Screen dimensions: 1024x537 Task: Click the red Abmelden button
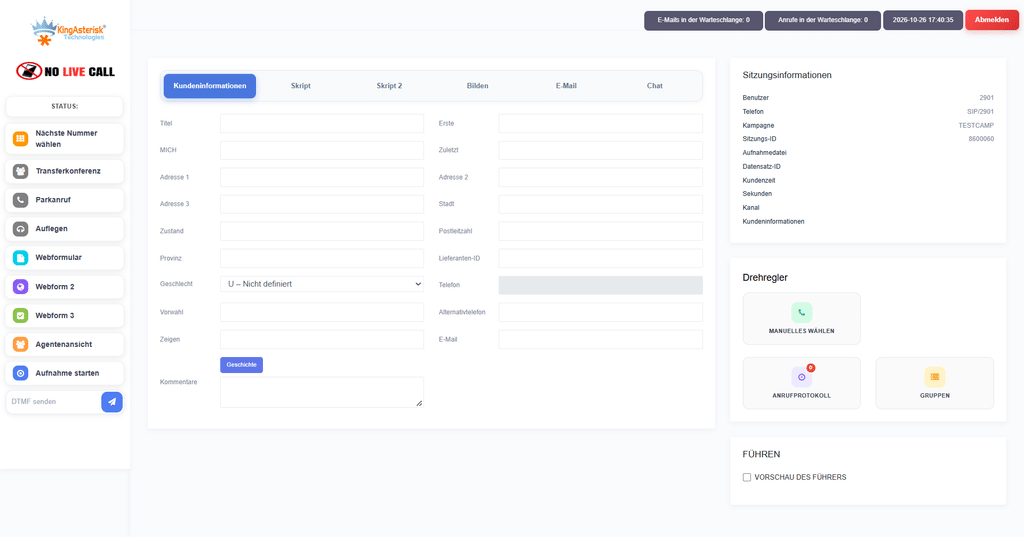[992, 20]
